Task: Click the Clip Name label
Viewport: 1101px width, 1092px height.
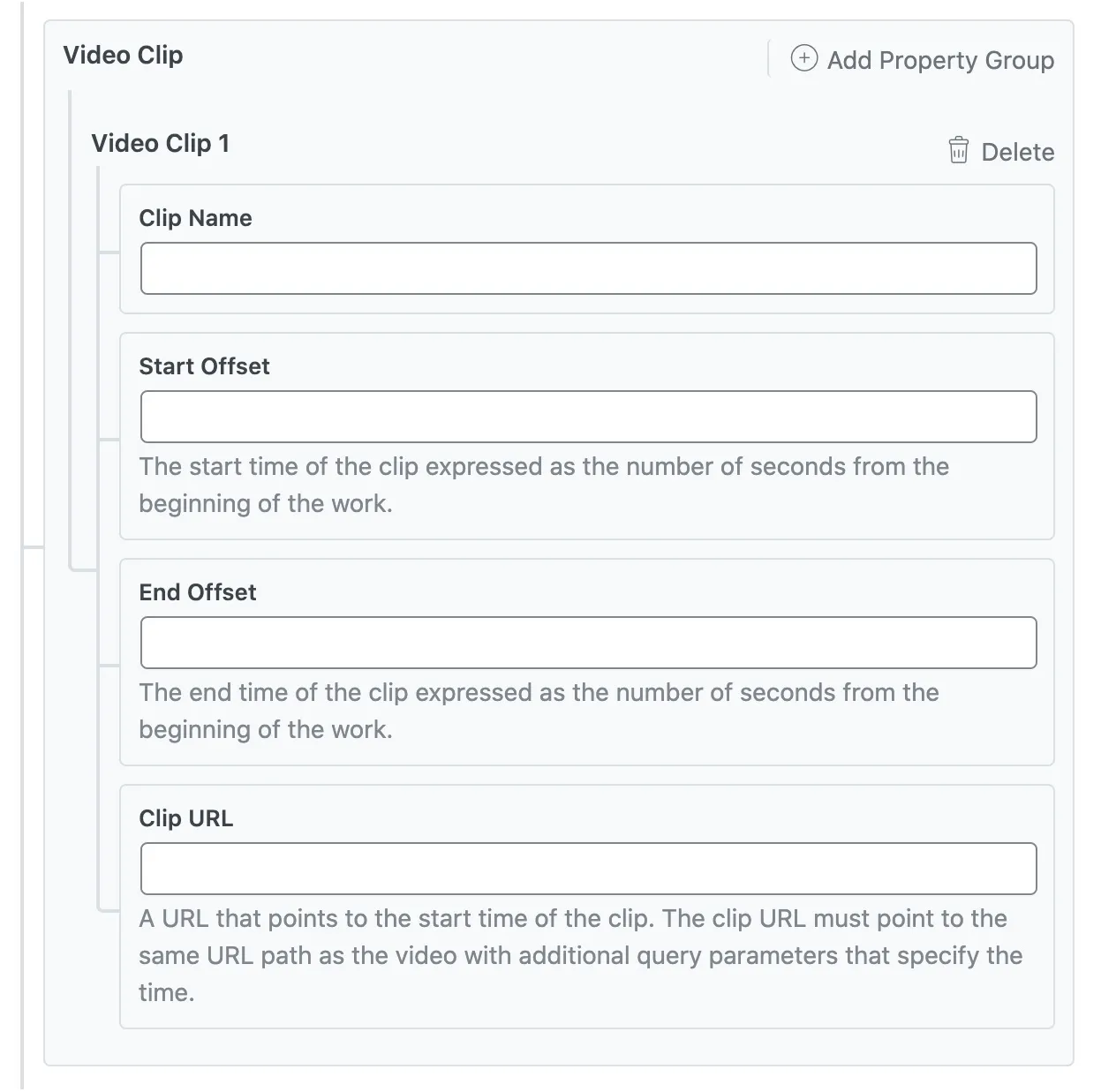Action: pos(195,218)
